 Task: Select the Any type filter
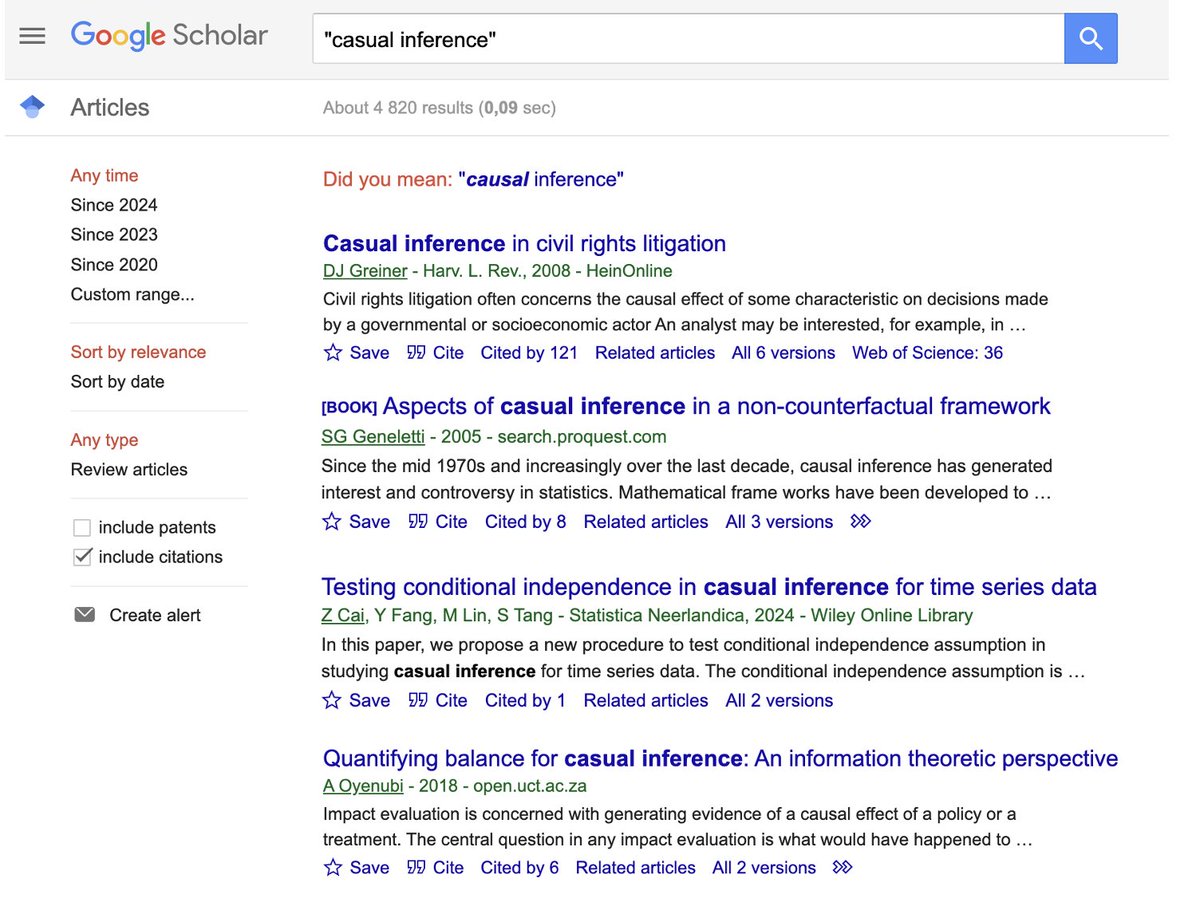104,440
